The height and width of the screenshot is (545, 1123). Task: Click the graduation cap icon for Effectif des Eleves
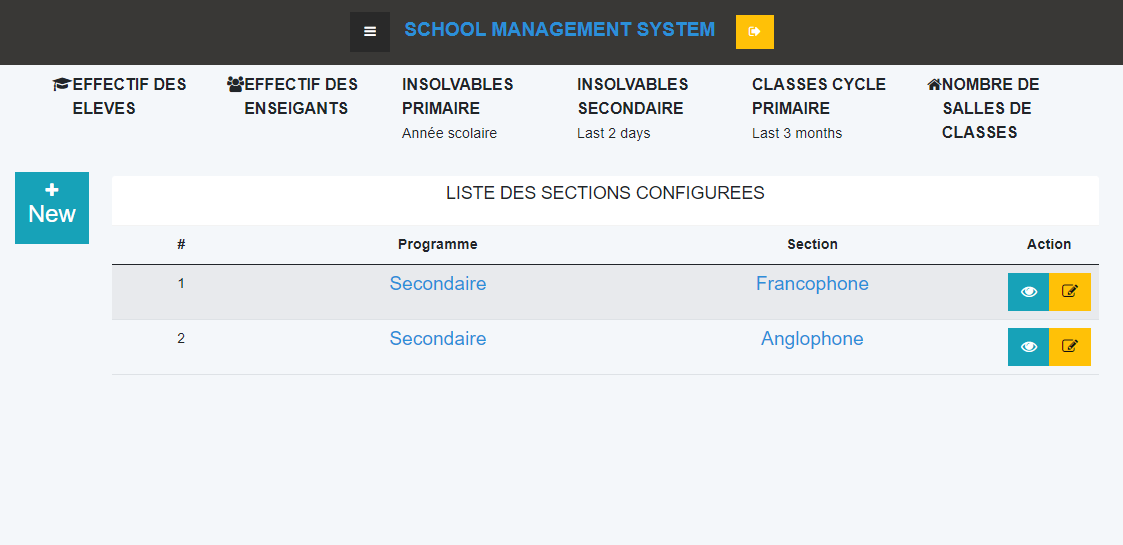tap(62, 85)
